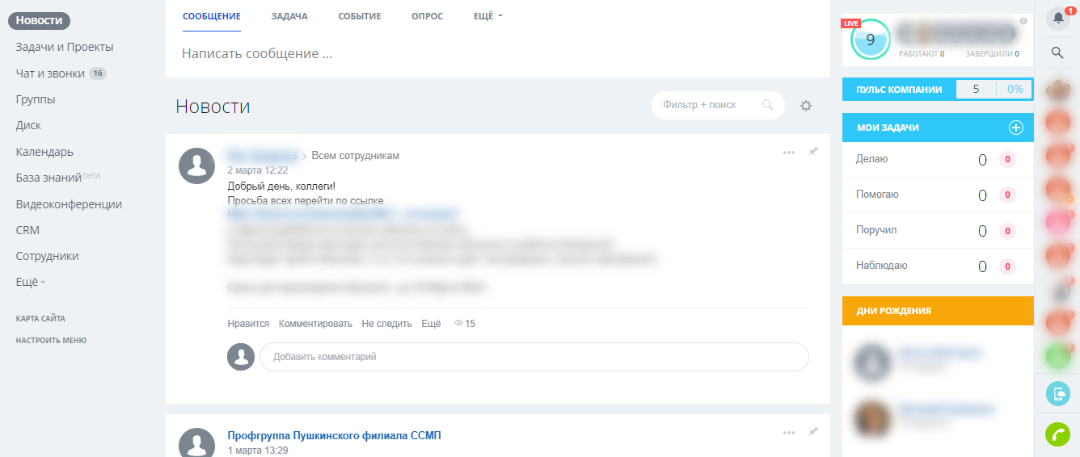1080x457 pixels.
Task: Click the 16 unread badge by Чат и звонки
Action: (98, 73)
